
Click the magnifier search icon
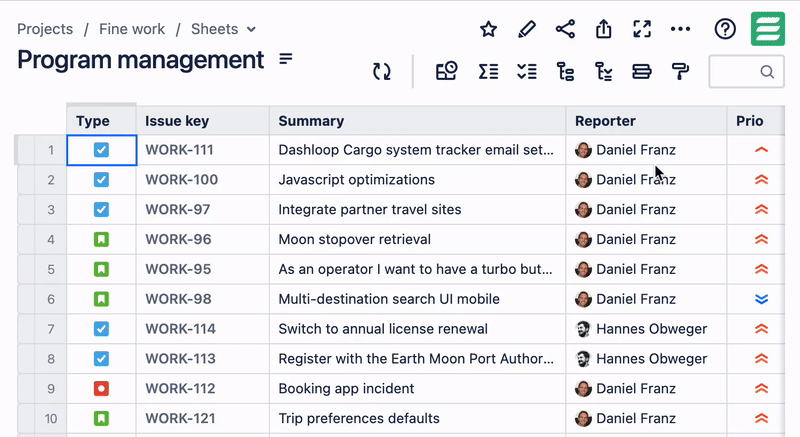767,71
